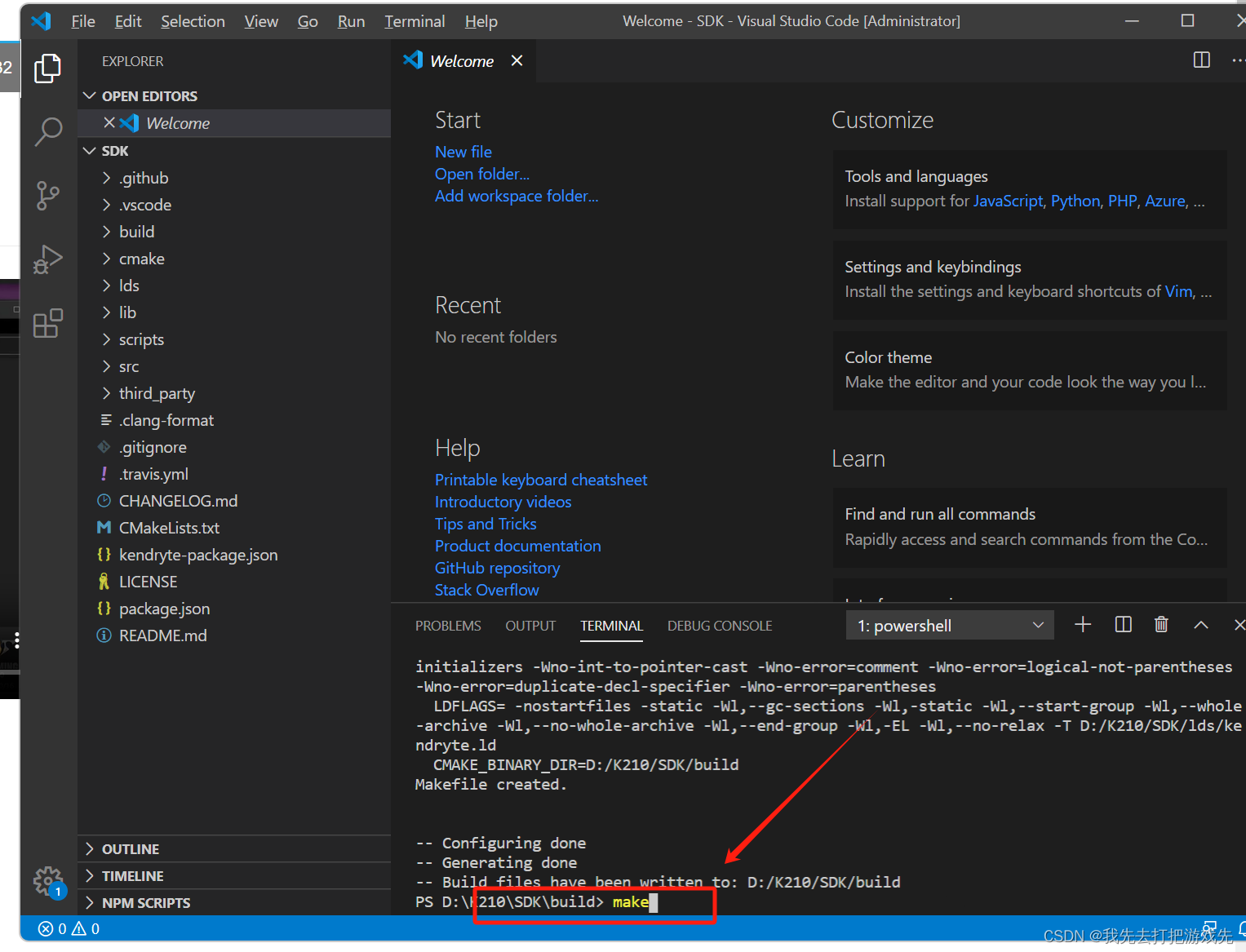Open the Terminal menu
This screenshot has width=1246, height=952.
click(415, 21)
